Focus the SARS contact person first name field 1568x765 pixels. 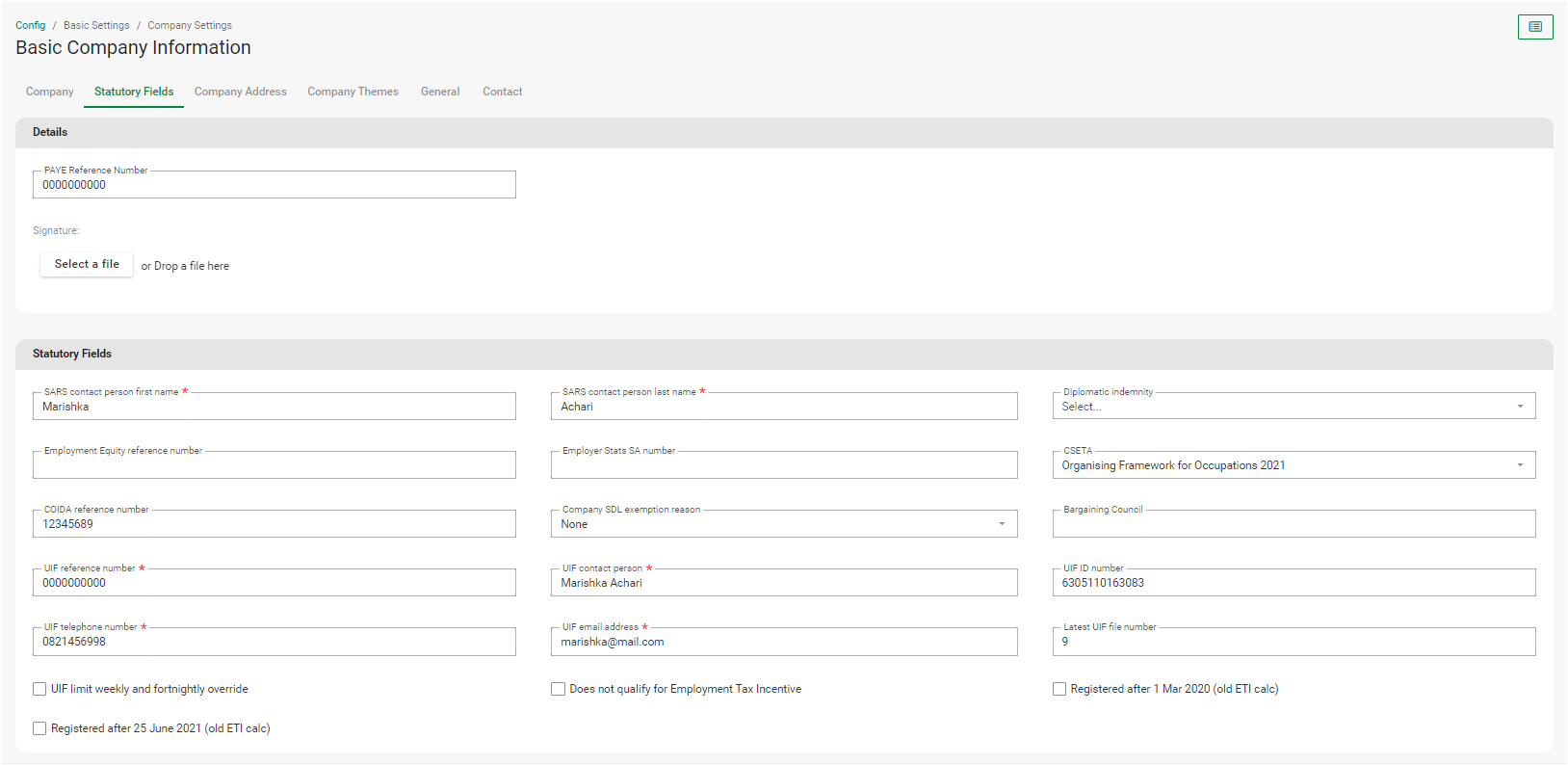tap(274, 407)
